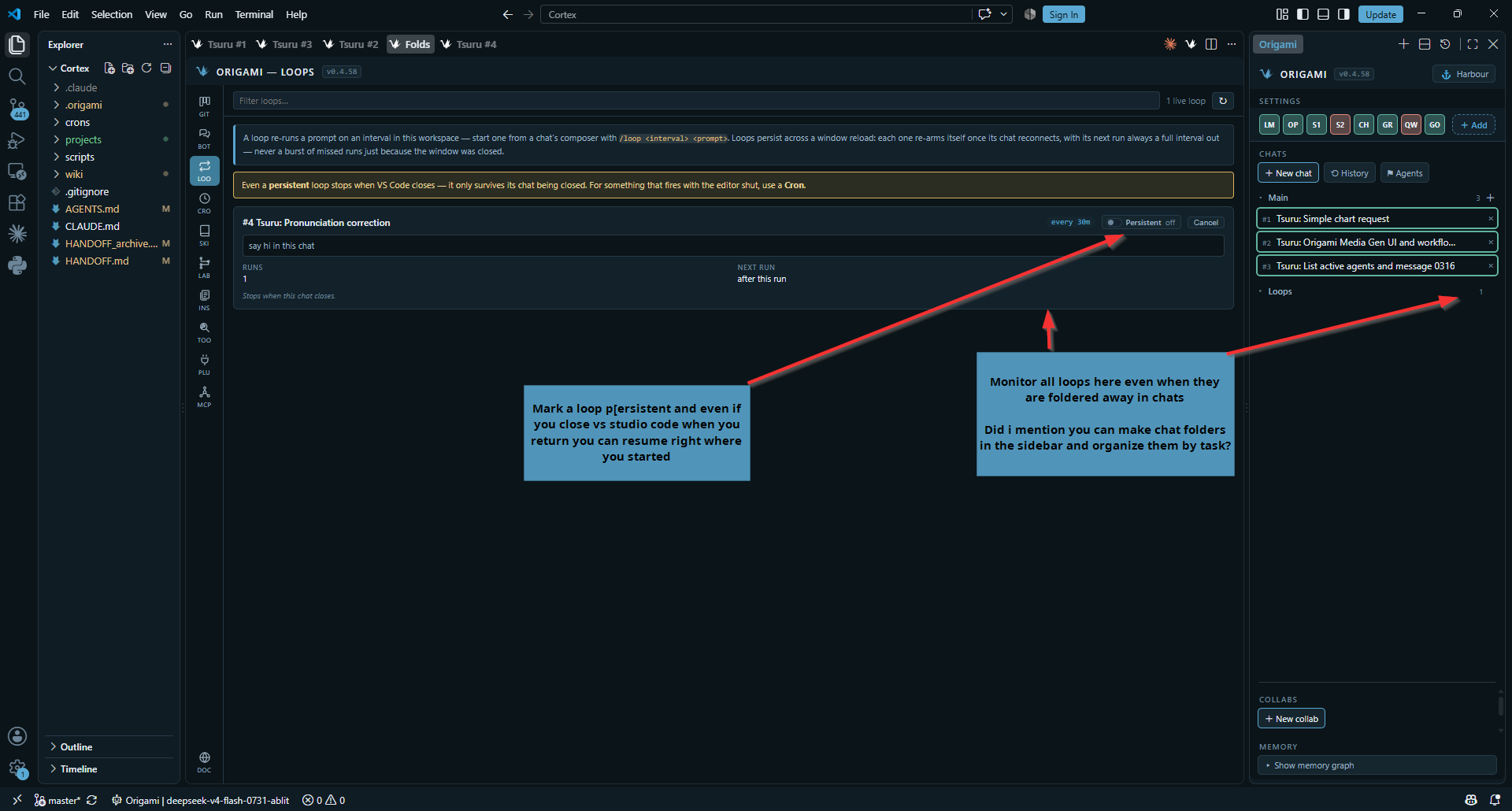This screenshot has height=811, width=1512.
Task: Toggle the LM settings chip
Action: tap(1269, 124)
